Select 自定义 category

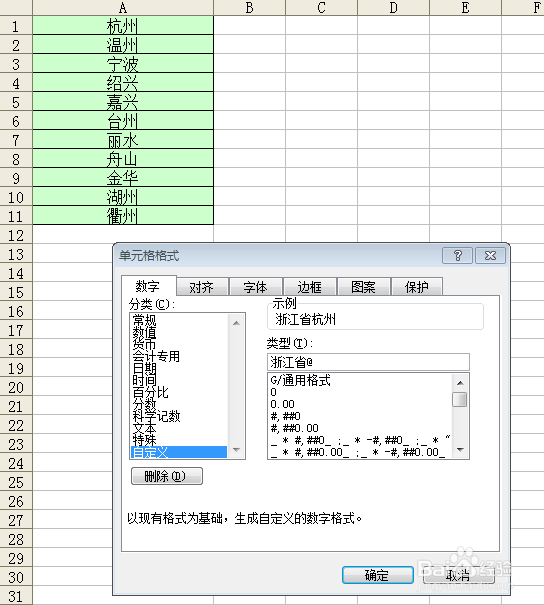pyautogui.click(x=179, y=452)
